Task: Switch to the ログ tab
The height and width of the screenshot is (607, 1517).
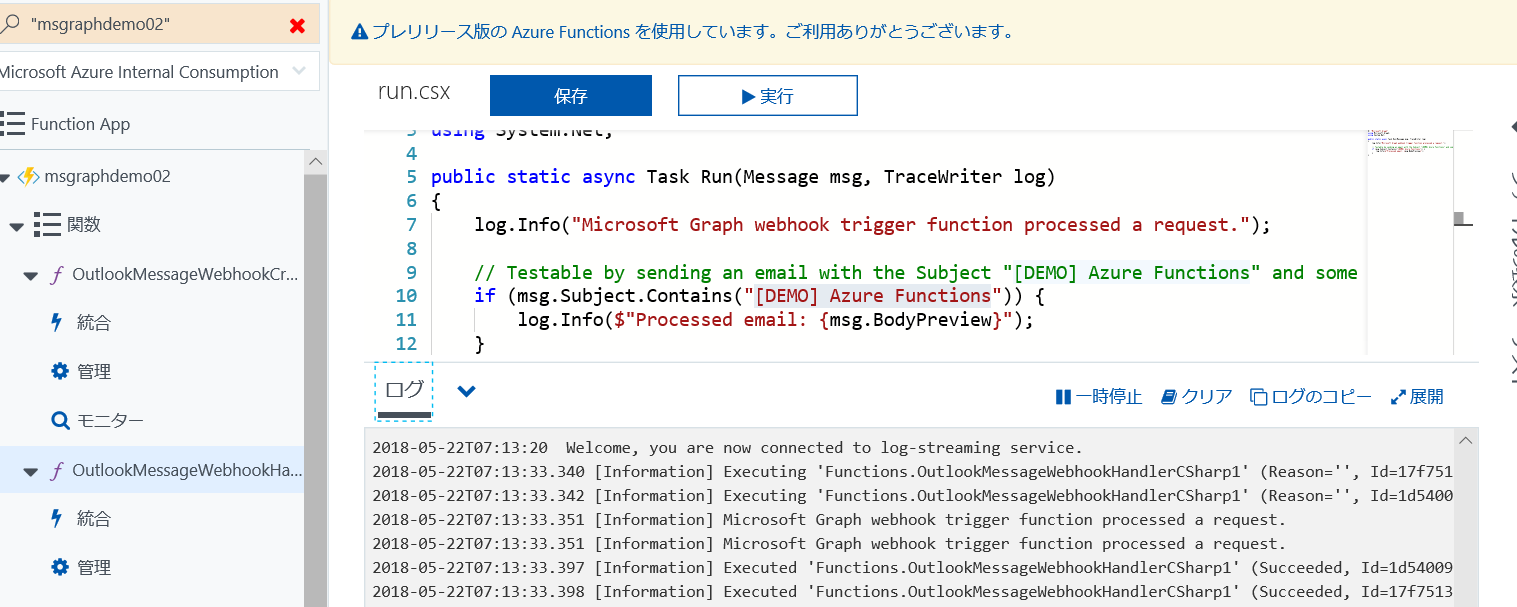Action: point(403,390)
